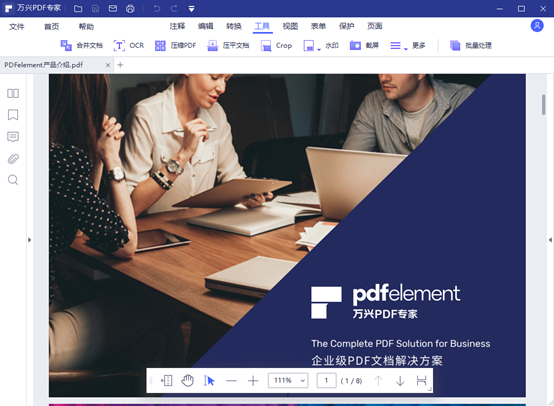Screen dimensions: 554x406
Task: Open the attachments panel
Action: (x=13, y=159)
